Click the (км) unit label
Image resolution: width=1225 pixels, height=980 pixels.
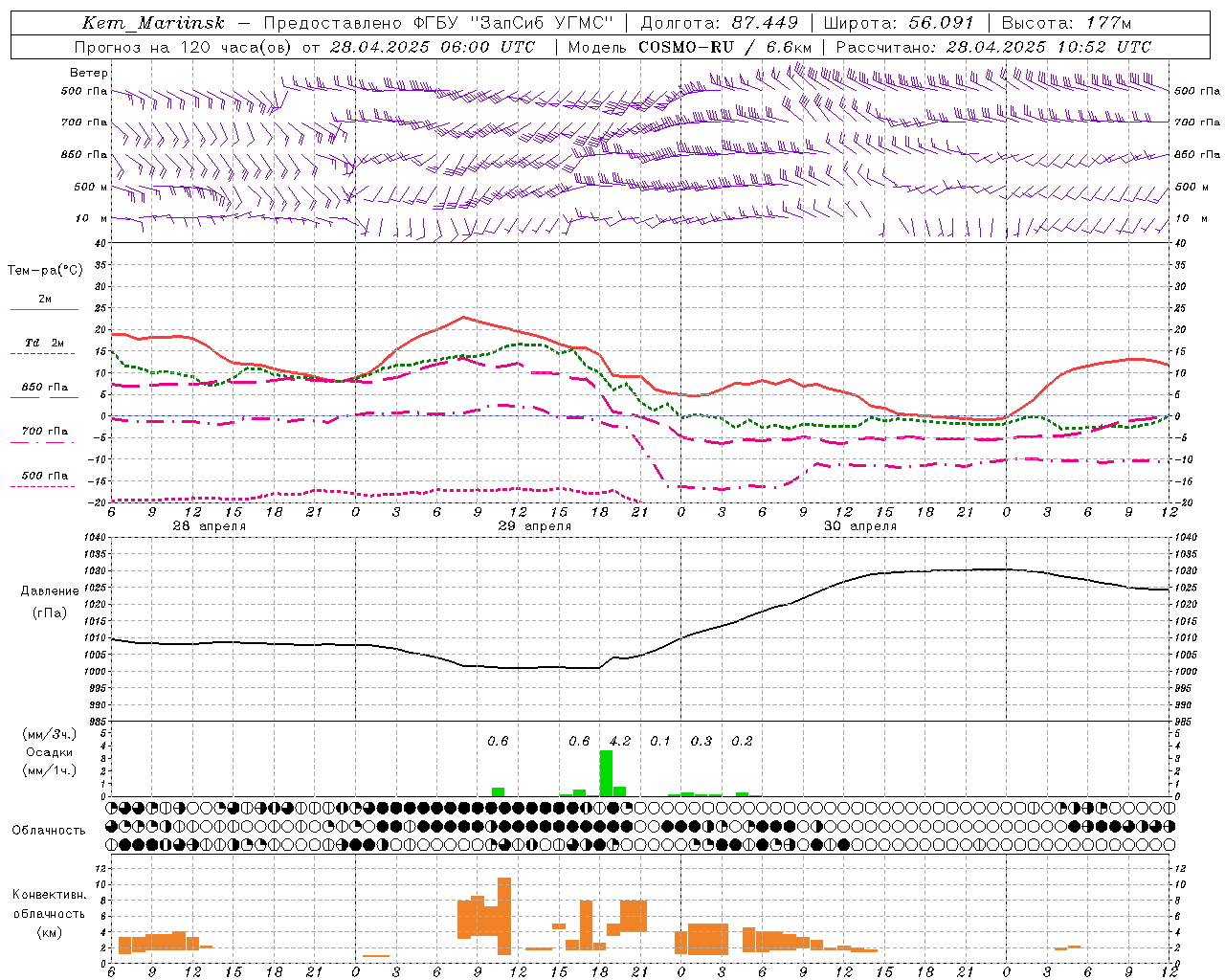50,932
